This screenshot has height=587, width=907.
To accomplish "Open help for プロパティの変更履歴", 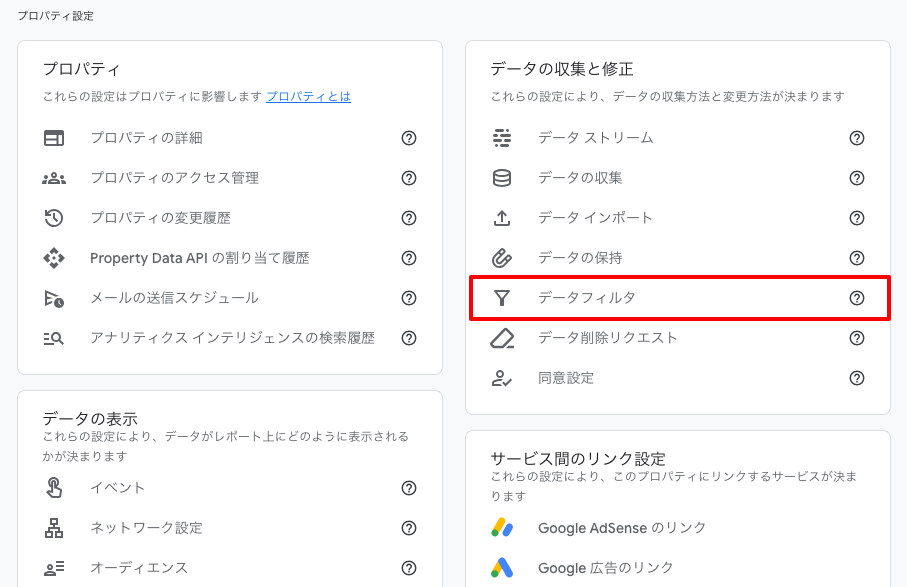I will point(409,218).
